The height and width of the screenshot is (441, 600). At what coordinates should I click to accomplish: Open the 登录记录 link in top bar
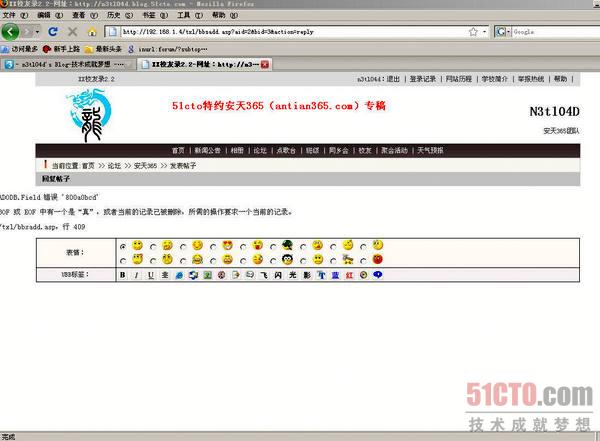(423, 79)
